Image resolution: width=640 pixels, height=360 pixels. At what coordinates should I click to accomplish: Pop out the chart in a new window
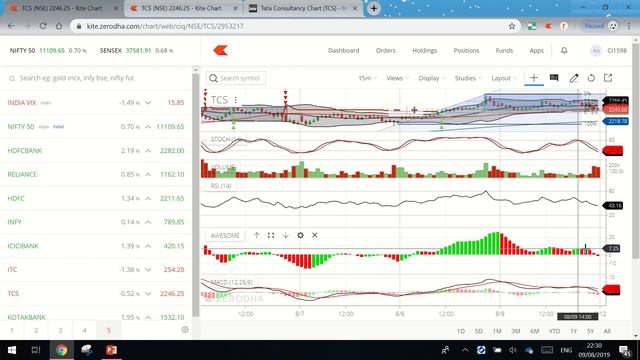coord(608,78)
